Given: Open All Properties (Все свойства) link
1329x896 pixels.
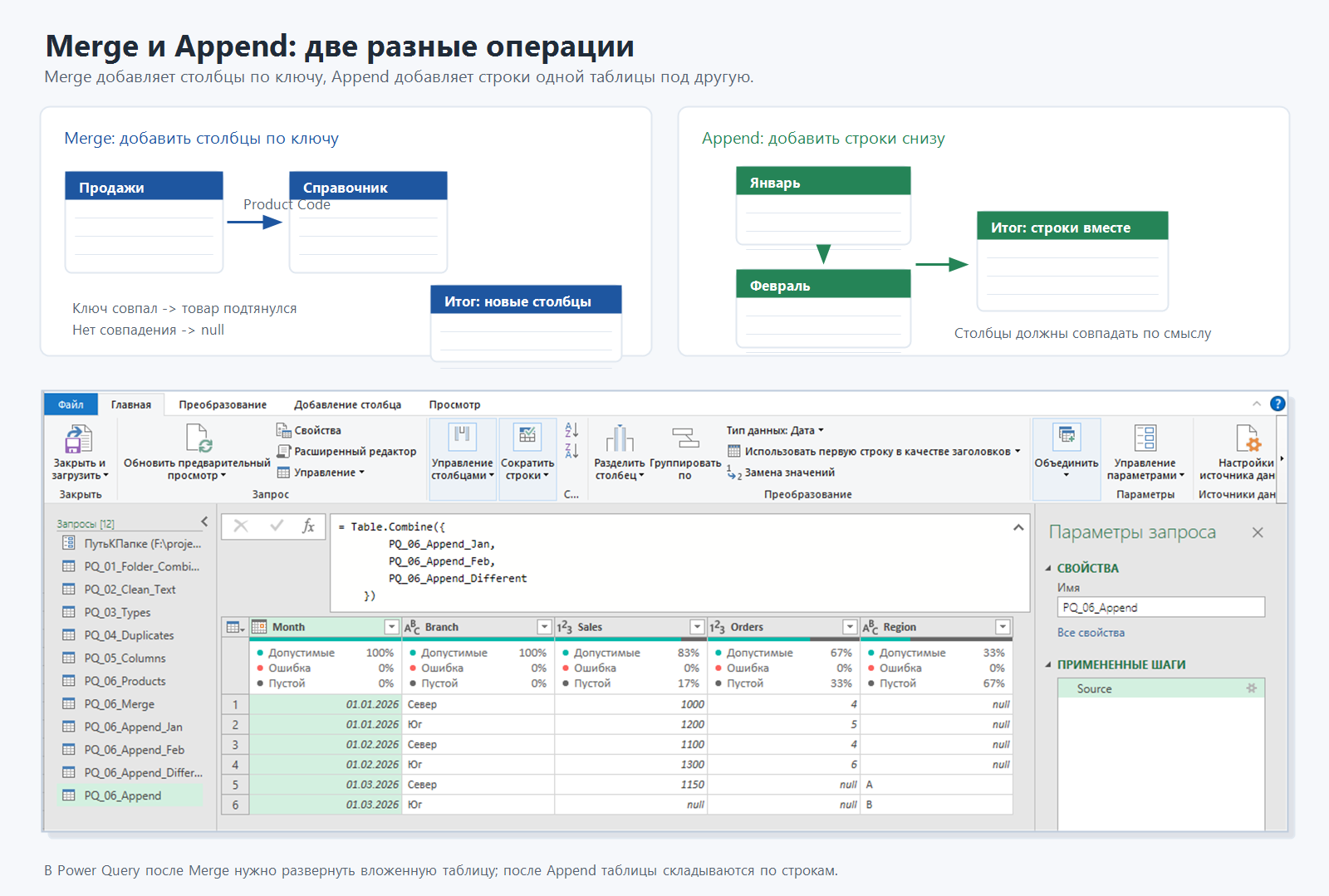Looking at the screenshot, I should pos(1091,633).
